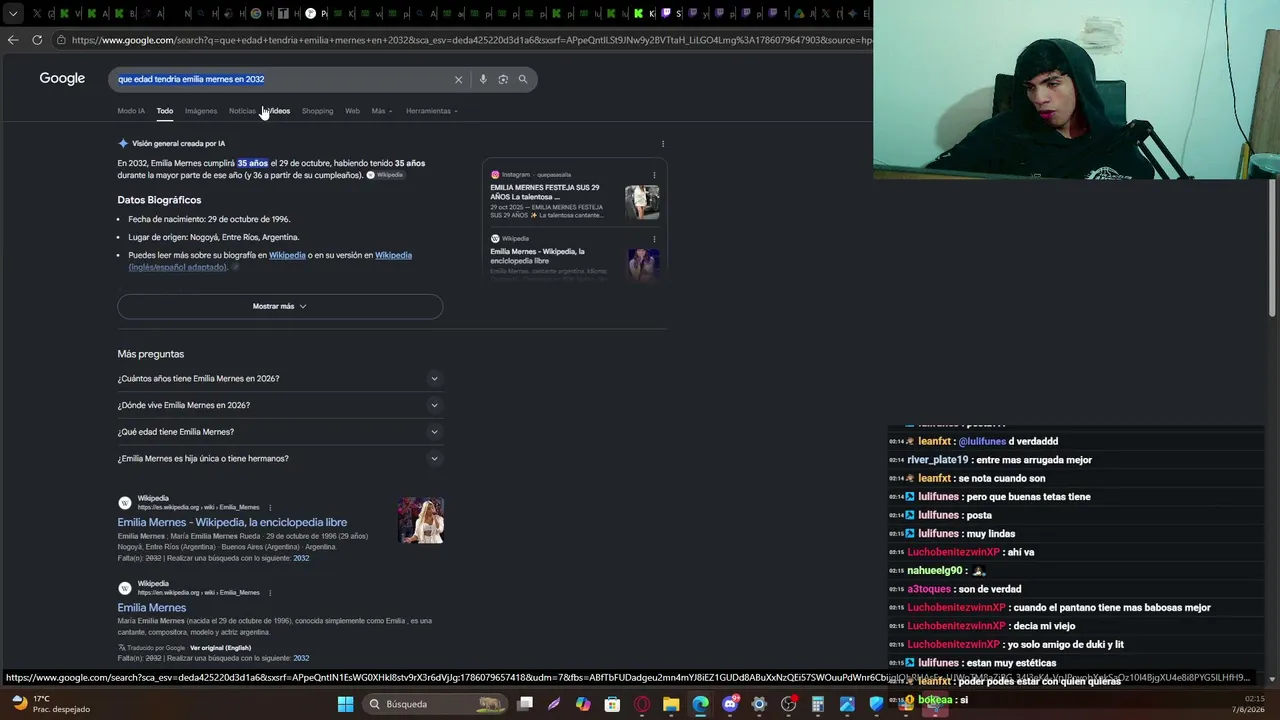Click 'Visión general creada por IA' label
This screenshot has height=720, width=1280.
click(x=178, y=144)
